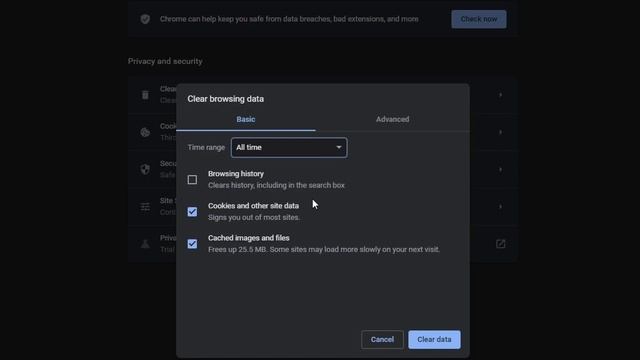This screenshot has width=640, height=360.
Task: Click the Check now button
Action: (x=479, y=19)
